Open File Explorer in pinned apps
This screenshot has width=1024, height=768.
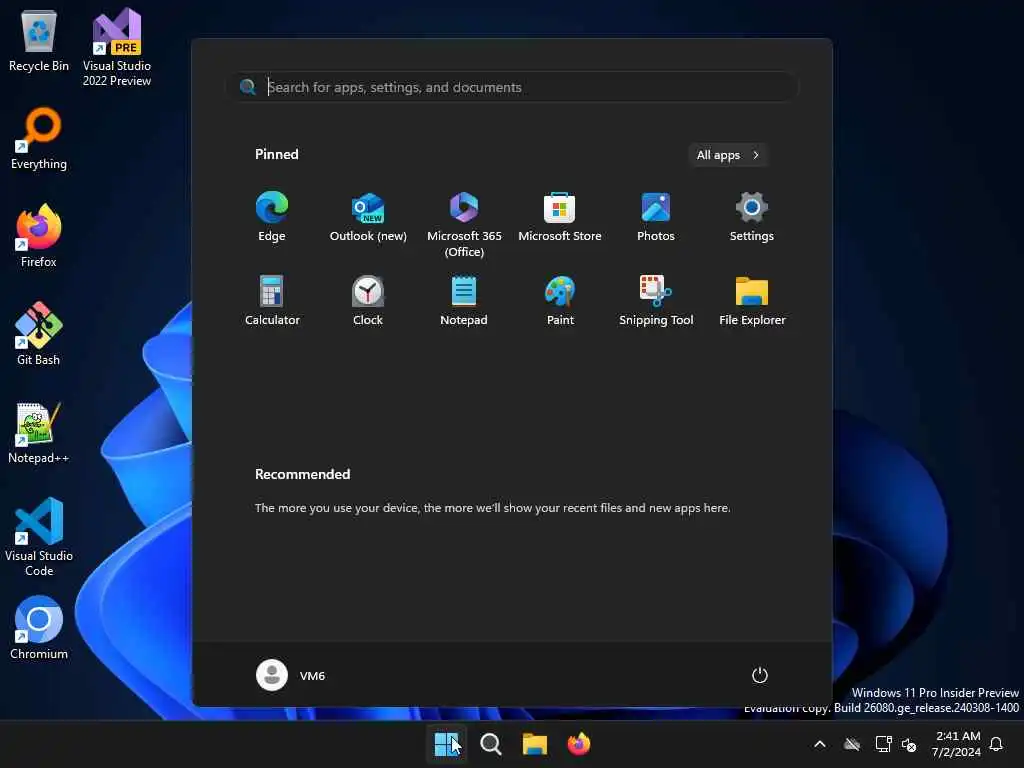pyautogui.click(x=752, y=300)
